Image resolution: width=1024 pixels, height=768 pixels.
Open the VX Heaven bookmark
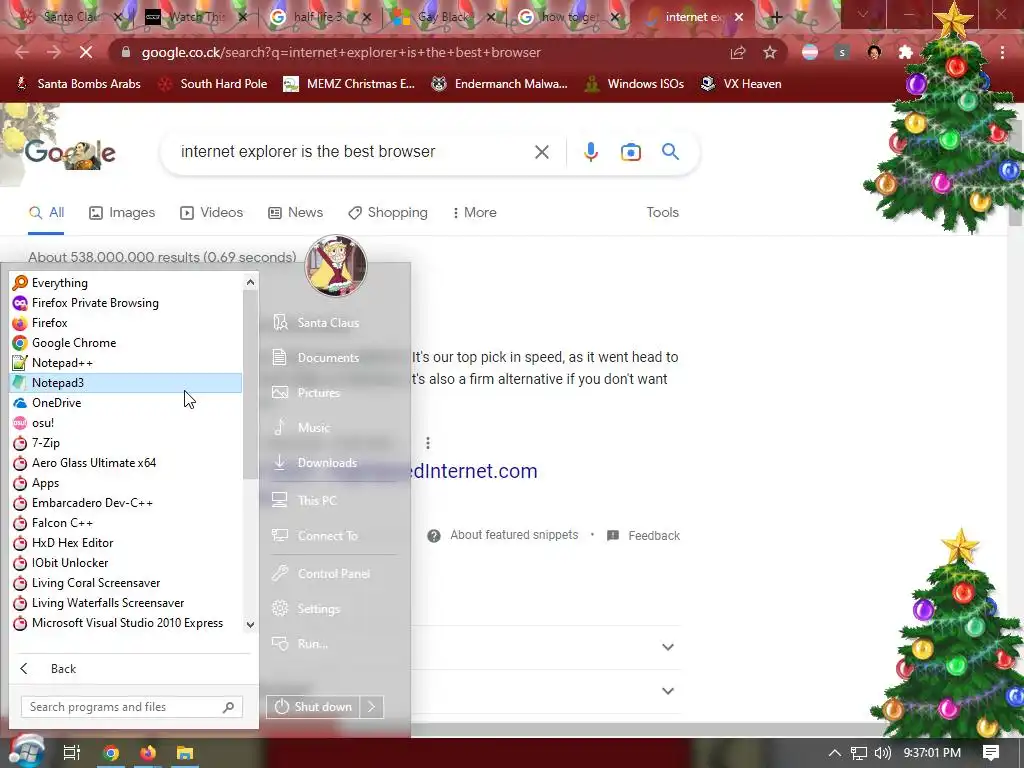[741, 84]
